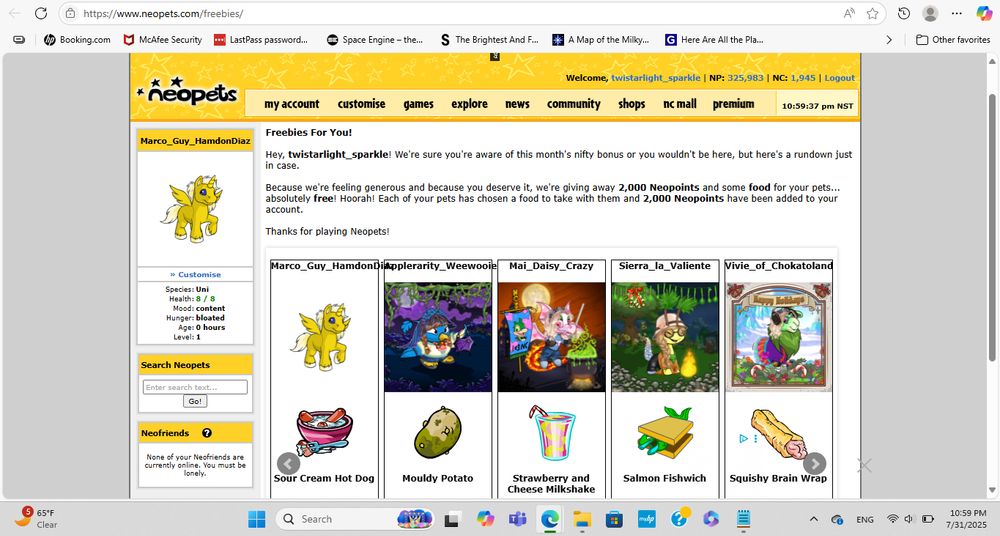Click the Sour Cream Hot Dog food icon
The width and height of the screenshot is (1000, 536).
[324, 432]
